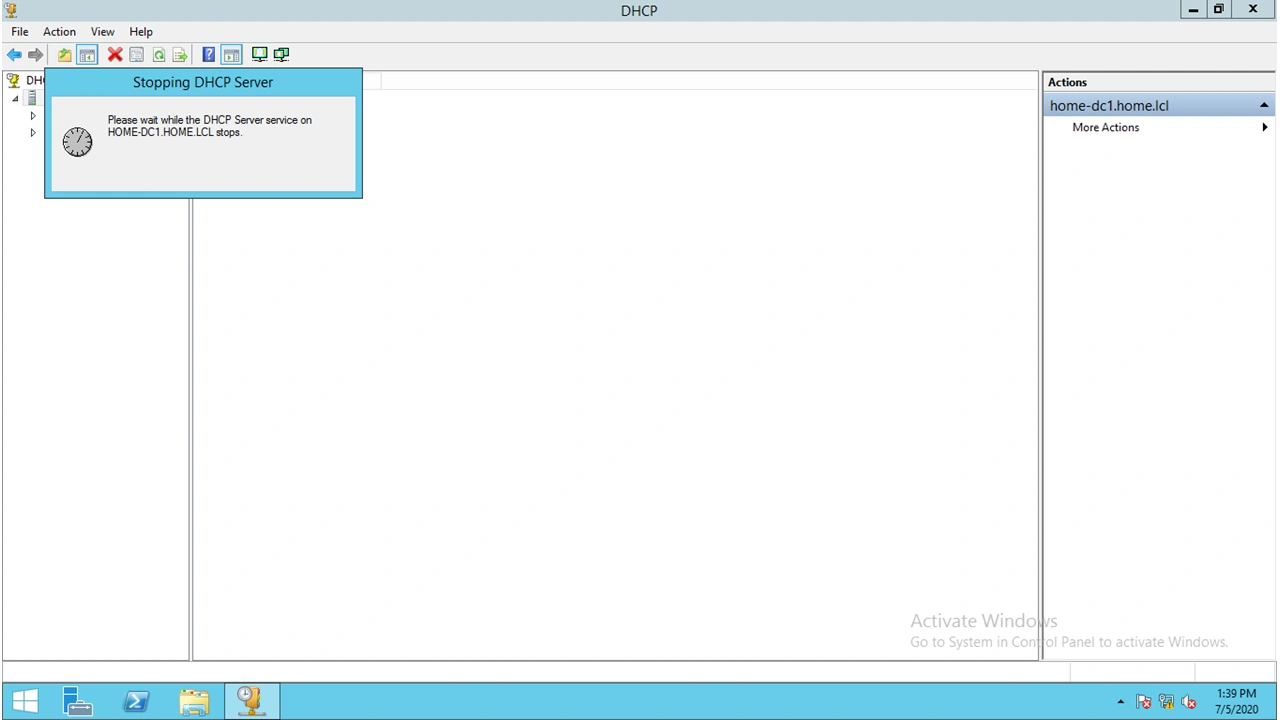Image resolution: width=1280 pixels, height=720 pixels.
Task: Close the DHCP window
Action: [1254, 10]
